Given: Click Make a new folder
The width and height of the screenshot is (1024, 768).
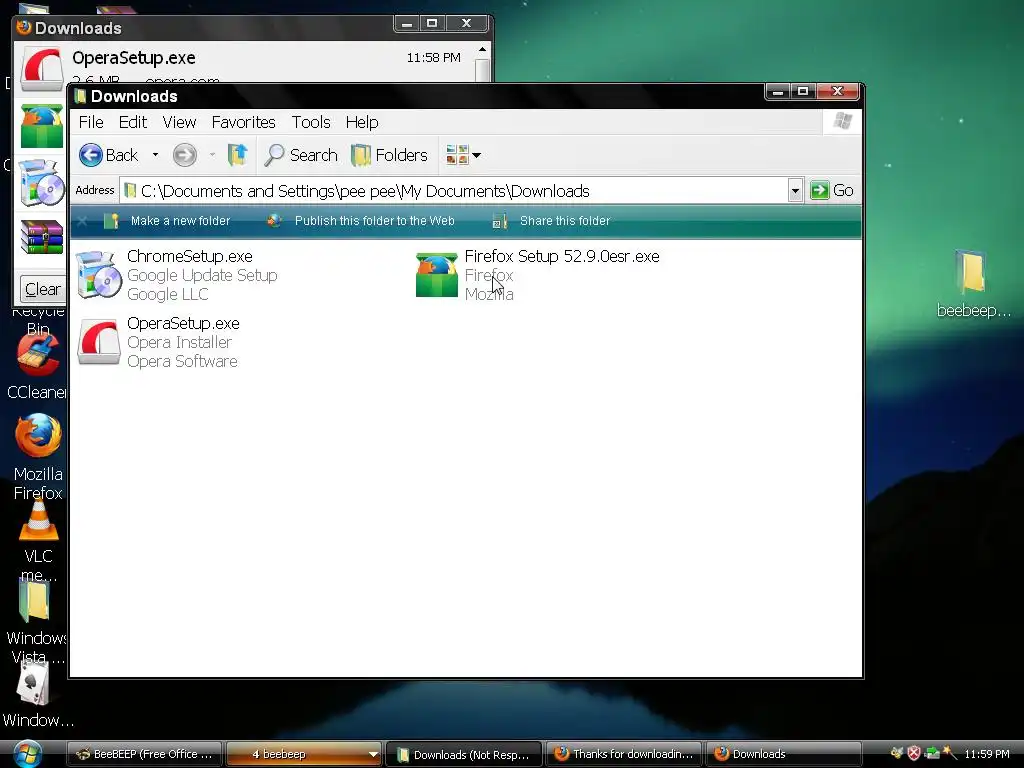Looking at the screenshot, I should pyautogui.click(x=167, y=221).
